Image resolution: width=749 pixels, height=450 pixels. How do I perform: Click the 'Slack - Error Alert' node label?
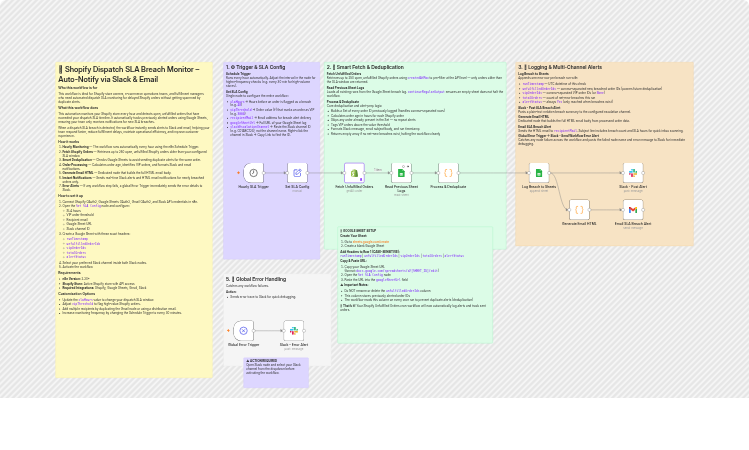pos(294,344)
